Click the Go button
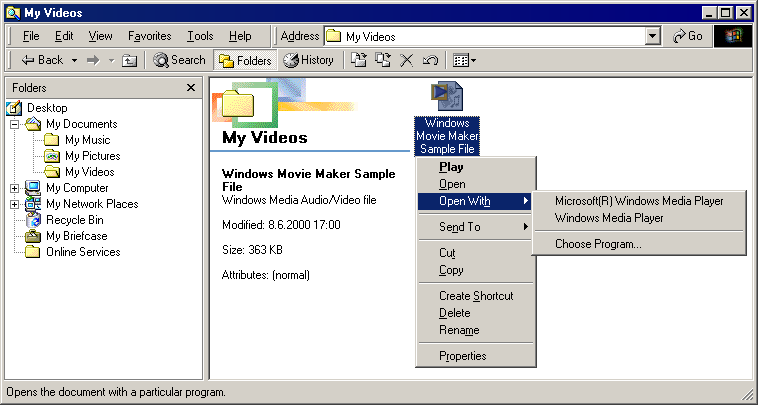Screen dimensions: 758x405 pos(687,36)
